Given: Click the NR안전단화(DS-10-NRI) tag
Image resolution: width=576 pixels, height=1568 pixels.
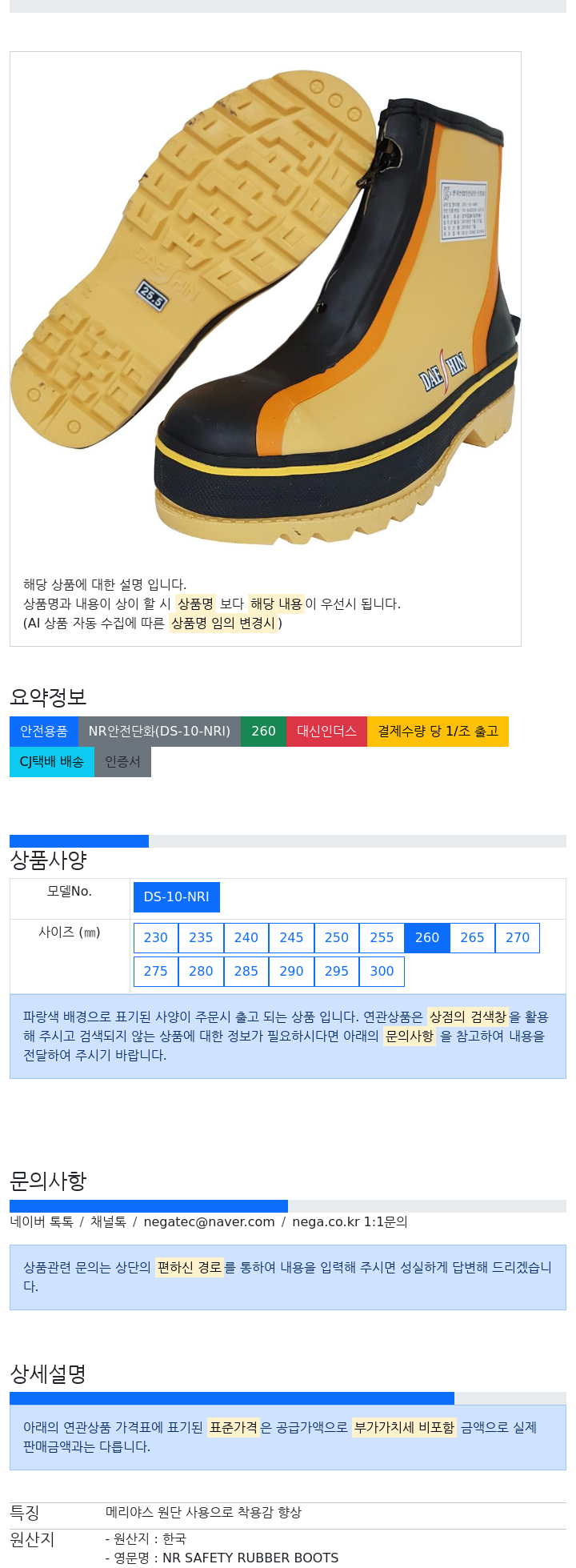Looking at the screenshot, I should tap(159, 732).
